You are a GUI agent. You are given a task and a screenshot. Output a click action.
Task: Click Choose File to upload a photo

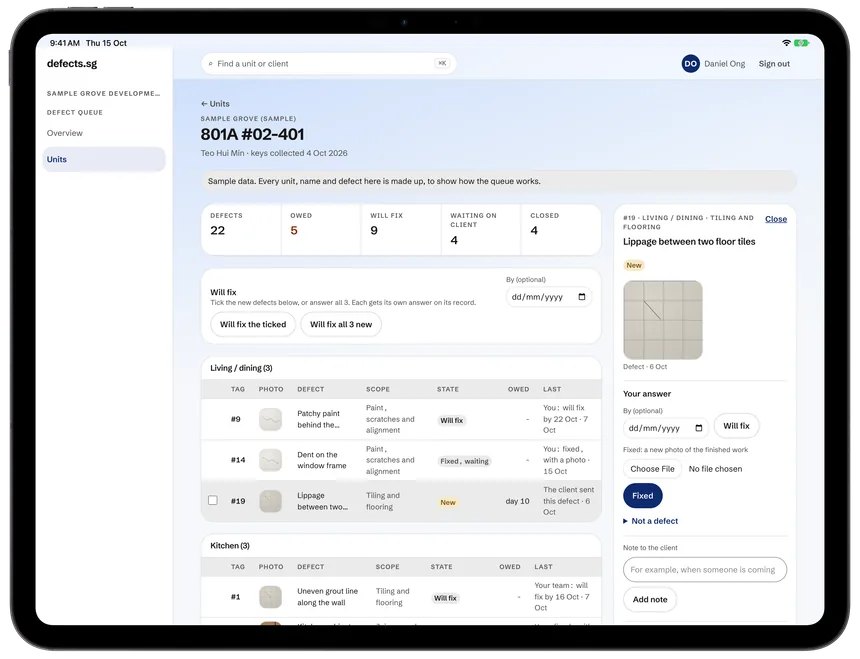[652, 469]
